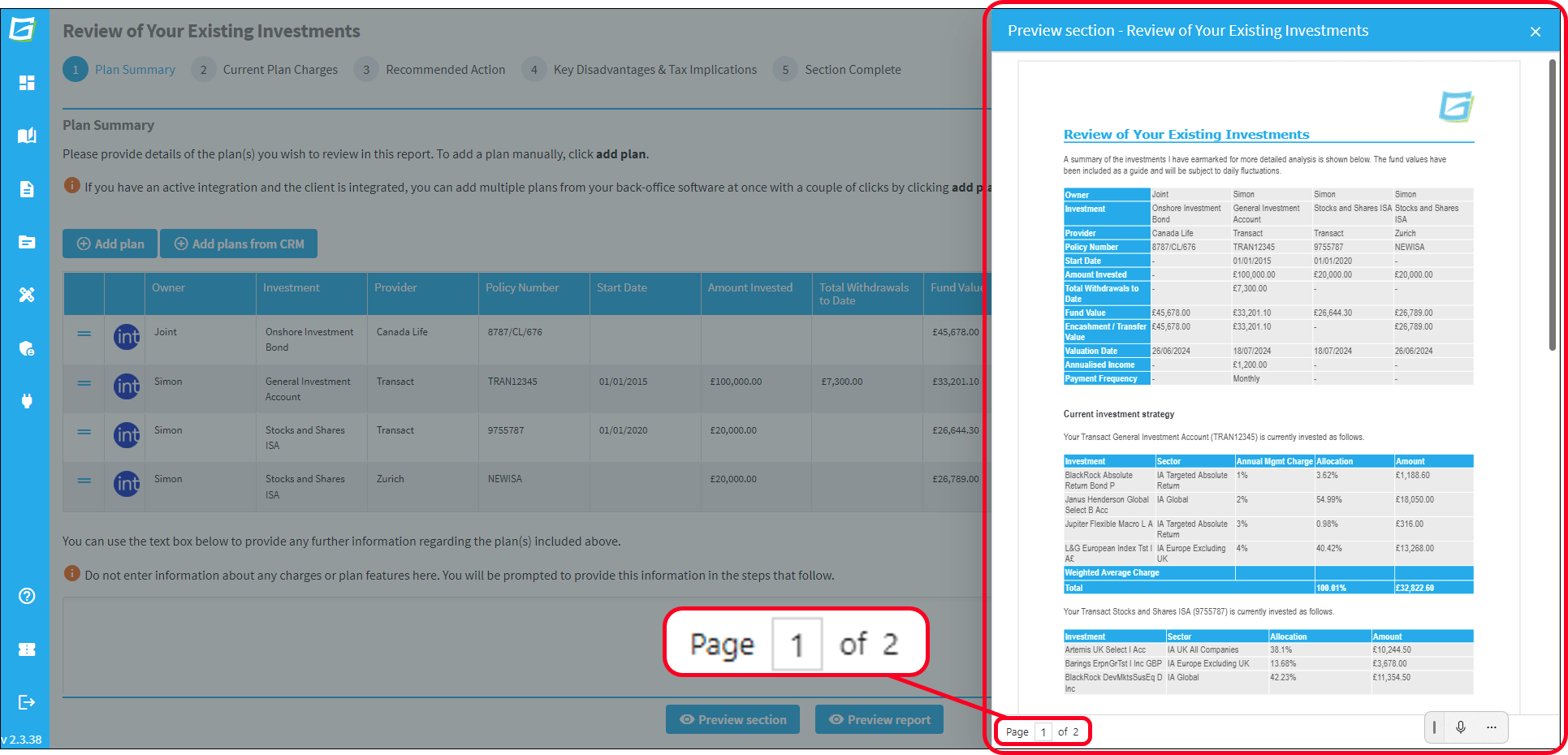Go to Plan Summary step
The height and width of the screenshot is (755, 1568).
(119, 70)
